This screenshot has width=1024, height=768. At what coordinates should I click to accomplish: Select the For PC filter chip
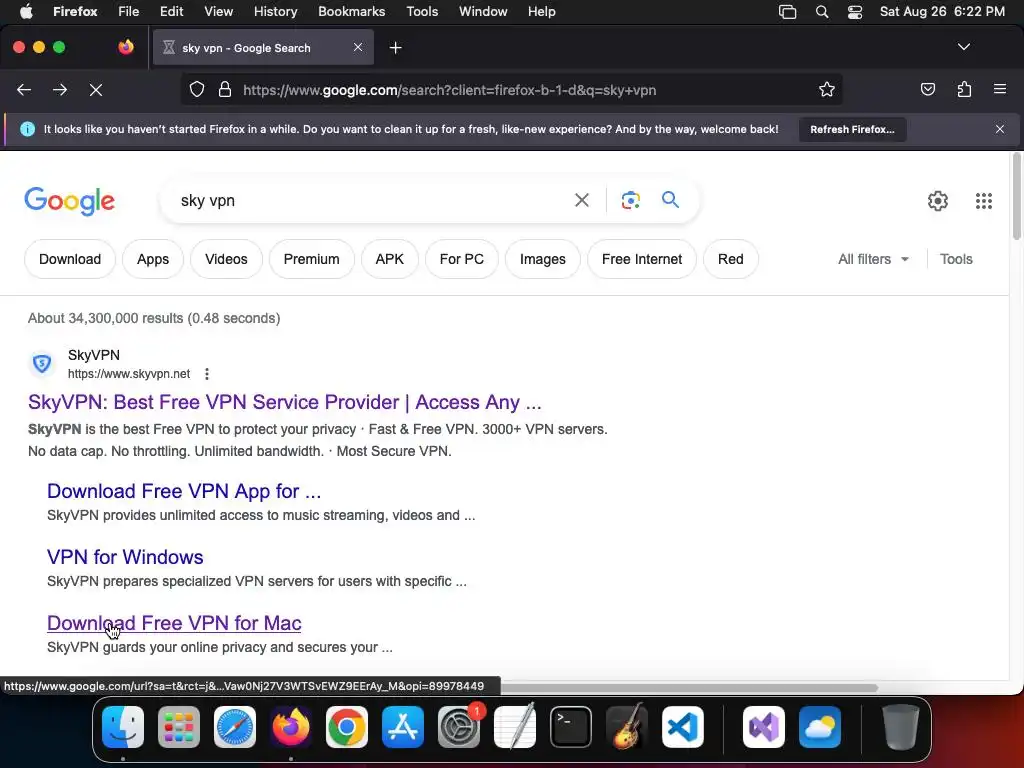(462, 259)
